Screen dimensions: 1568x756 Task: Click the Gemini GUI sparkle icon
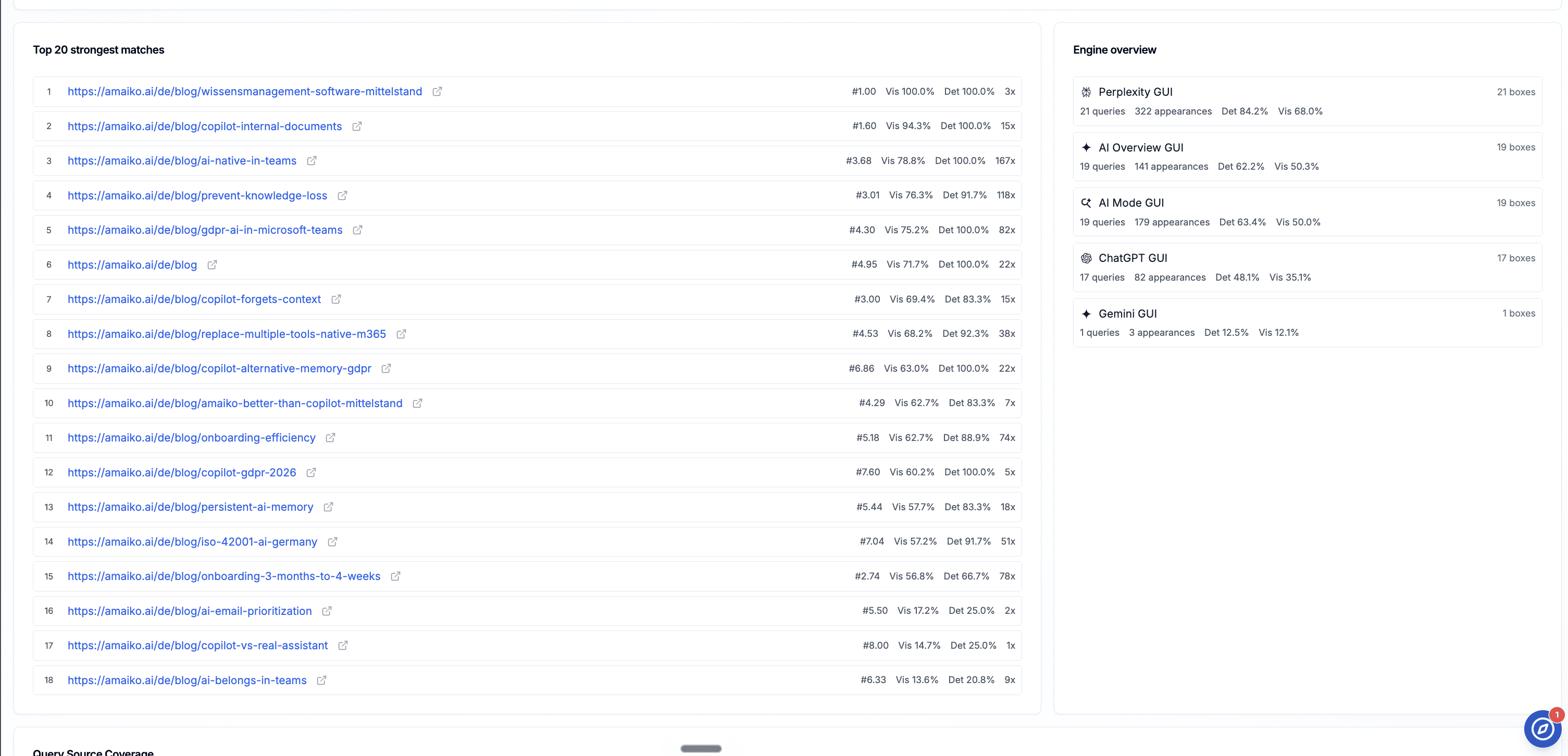1086,314
